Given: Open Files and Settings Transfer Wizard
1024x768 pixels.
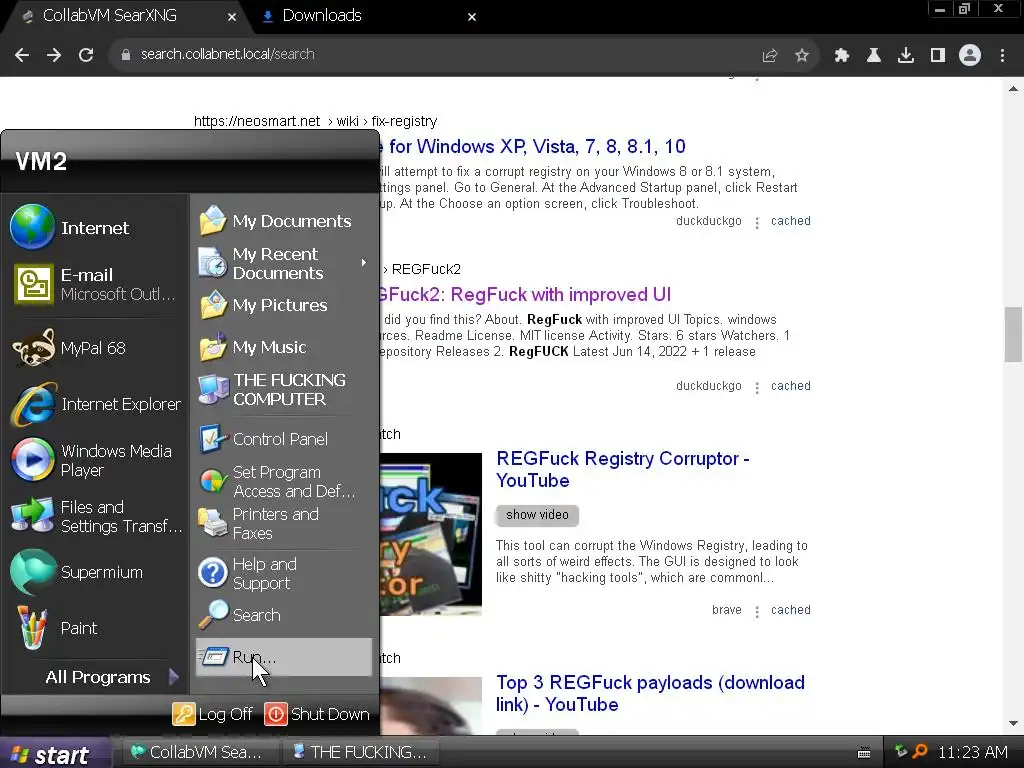Looking at the screenshot, I should (95, 516).
